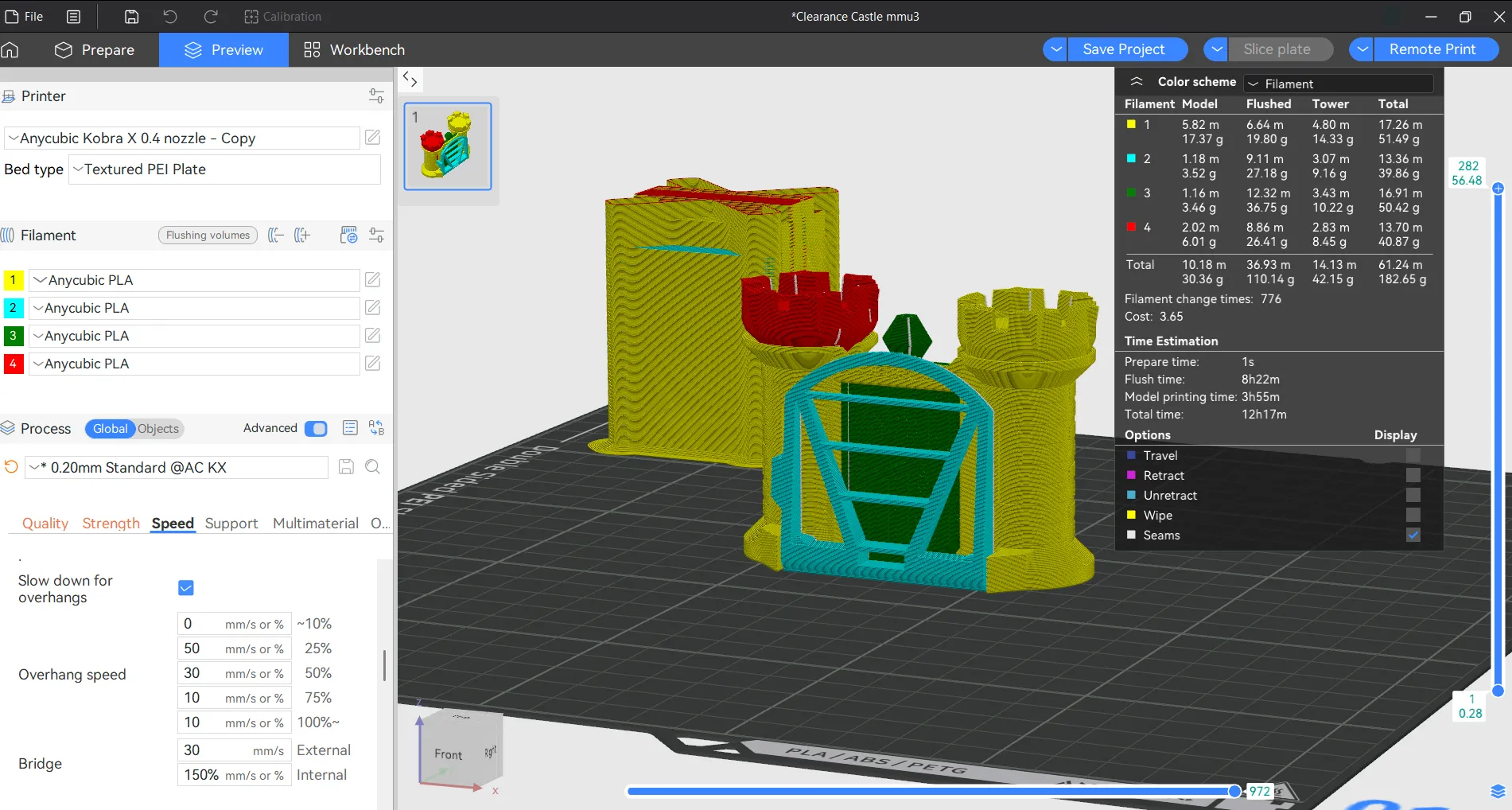Open printer settings sliders icon
This screenshot has width=1512, height=810.
click(x=376, y=96)
